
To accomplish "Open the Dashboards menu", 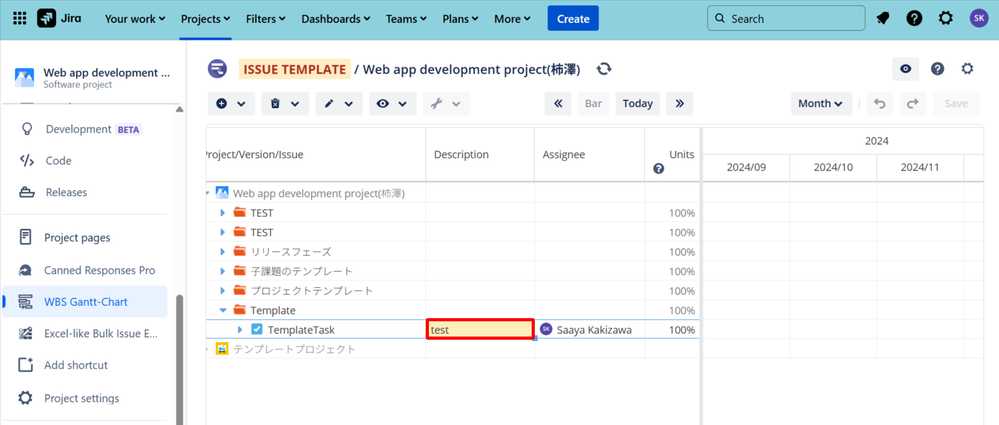I will [x=335, y=18].
